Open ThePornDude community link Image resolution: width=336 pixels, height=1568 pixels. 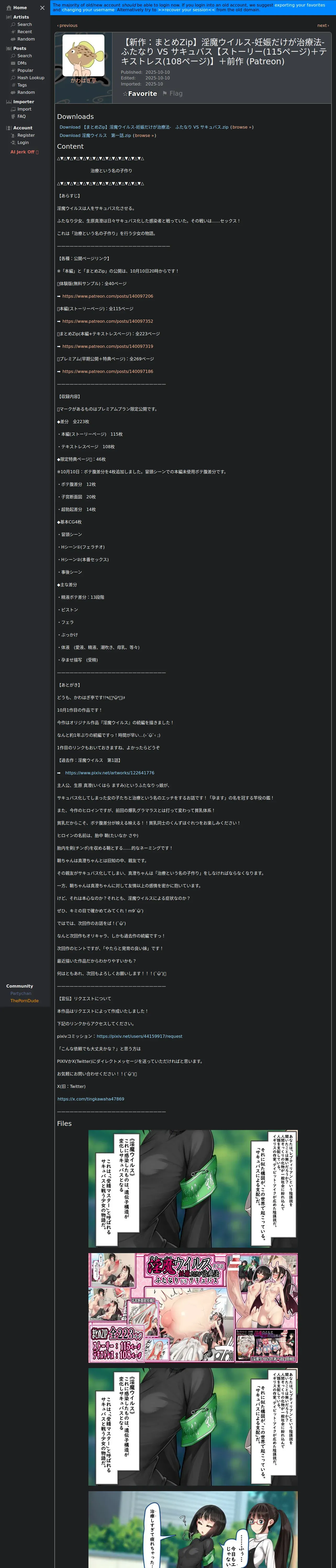pos(24,1001)
